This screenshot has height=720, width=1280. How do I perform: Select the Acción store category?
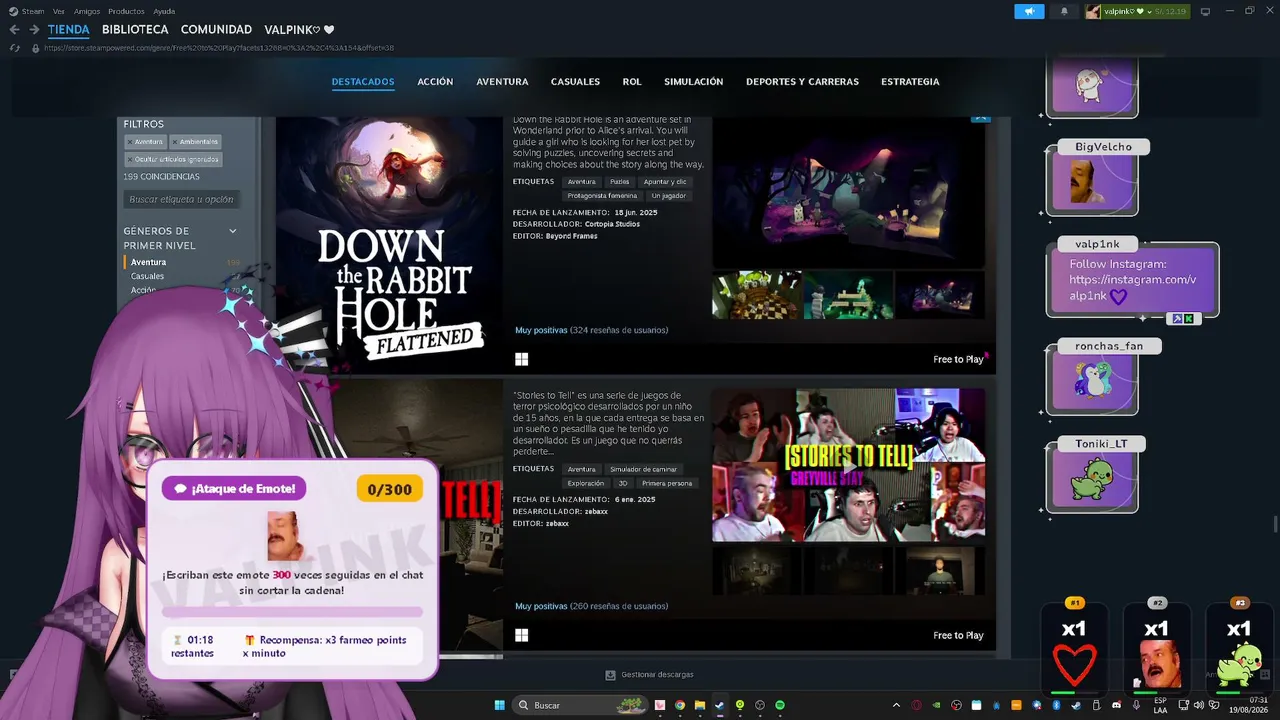tap(435, 82)
